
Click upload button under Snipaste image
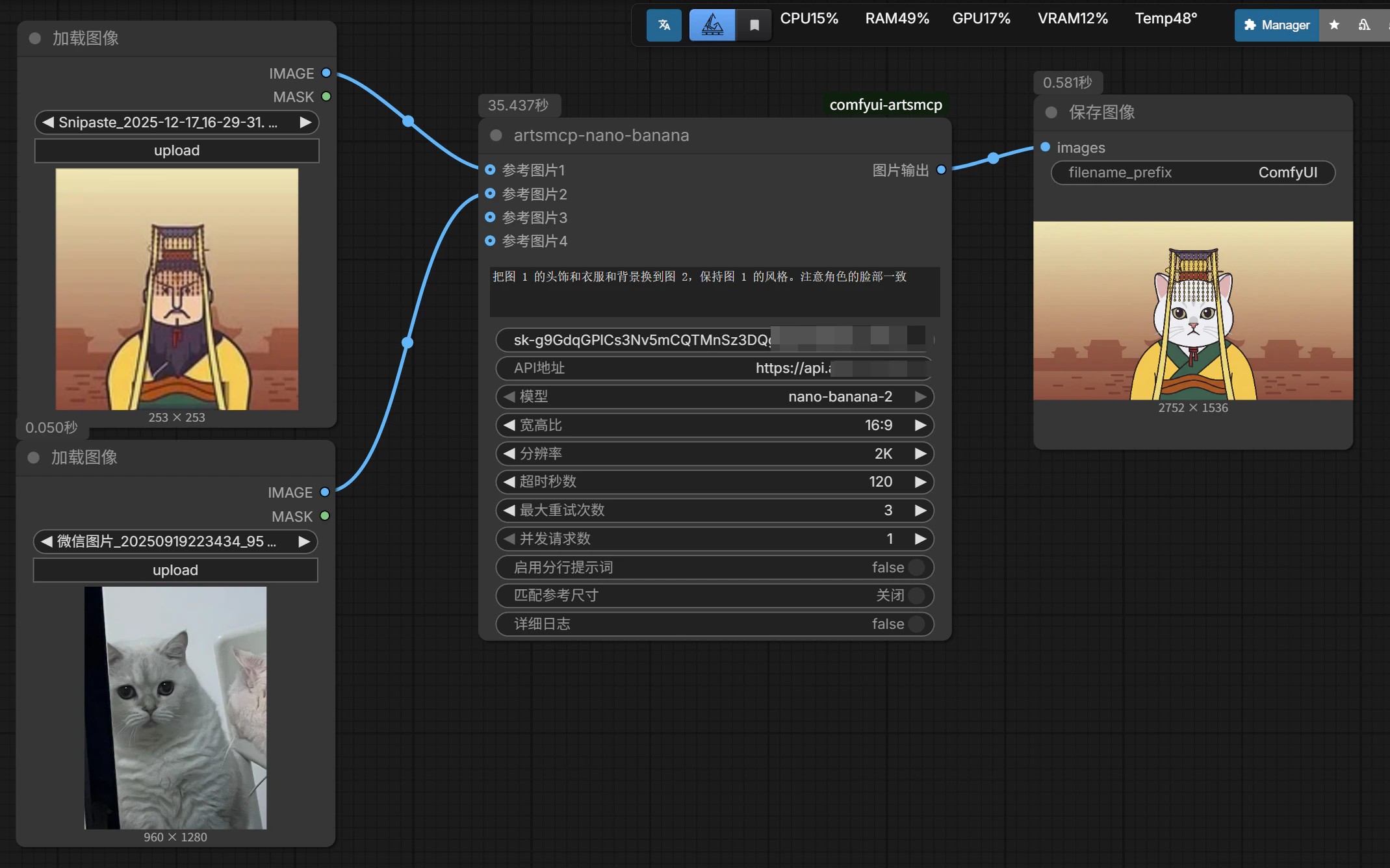(176, 151)
